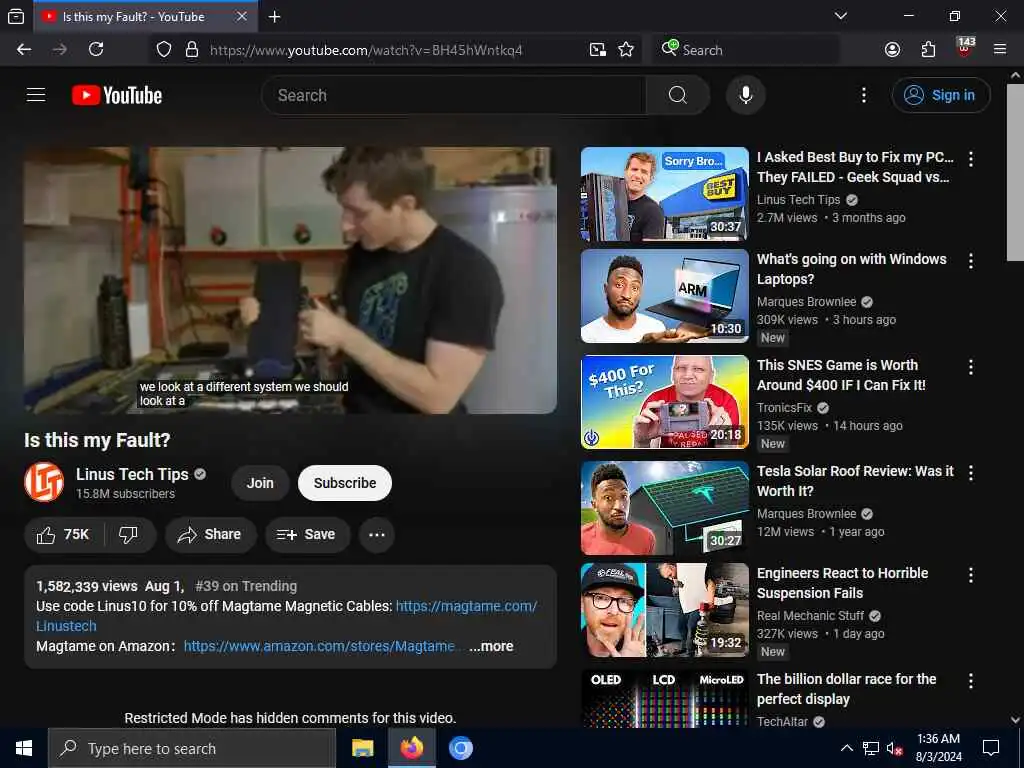Click the Sign in button
The image size is (1024, 768).
[x=941, y=95]
